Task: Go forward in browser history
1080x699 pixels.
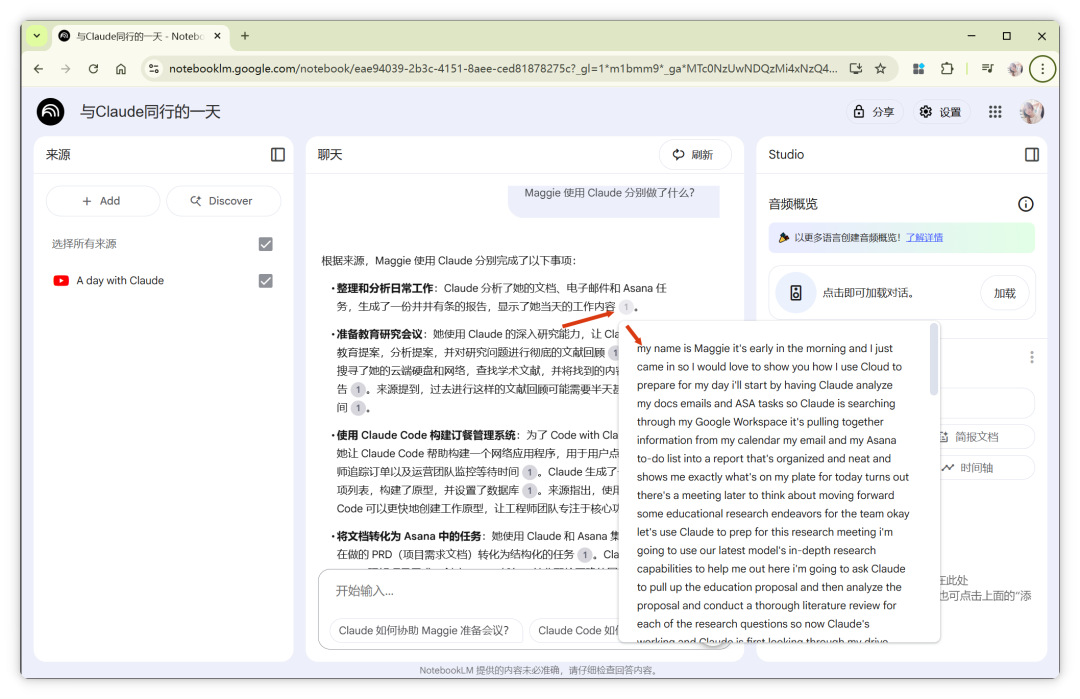Action: (x=65, y=68)
